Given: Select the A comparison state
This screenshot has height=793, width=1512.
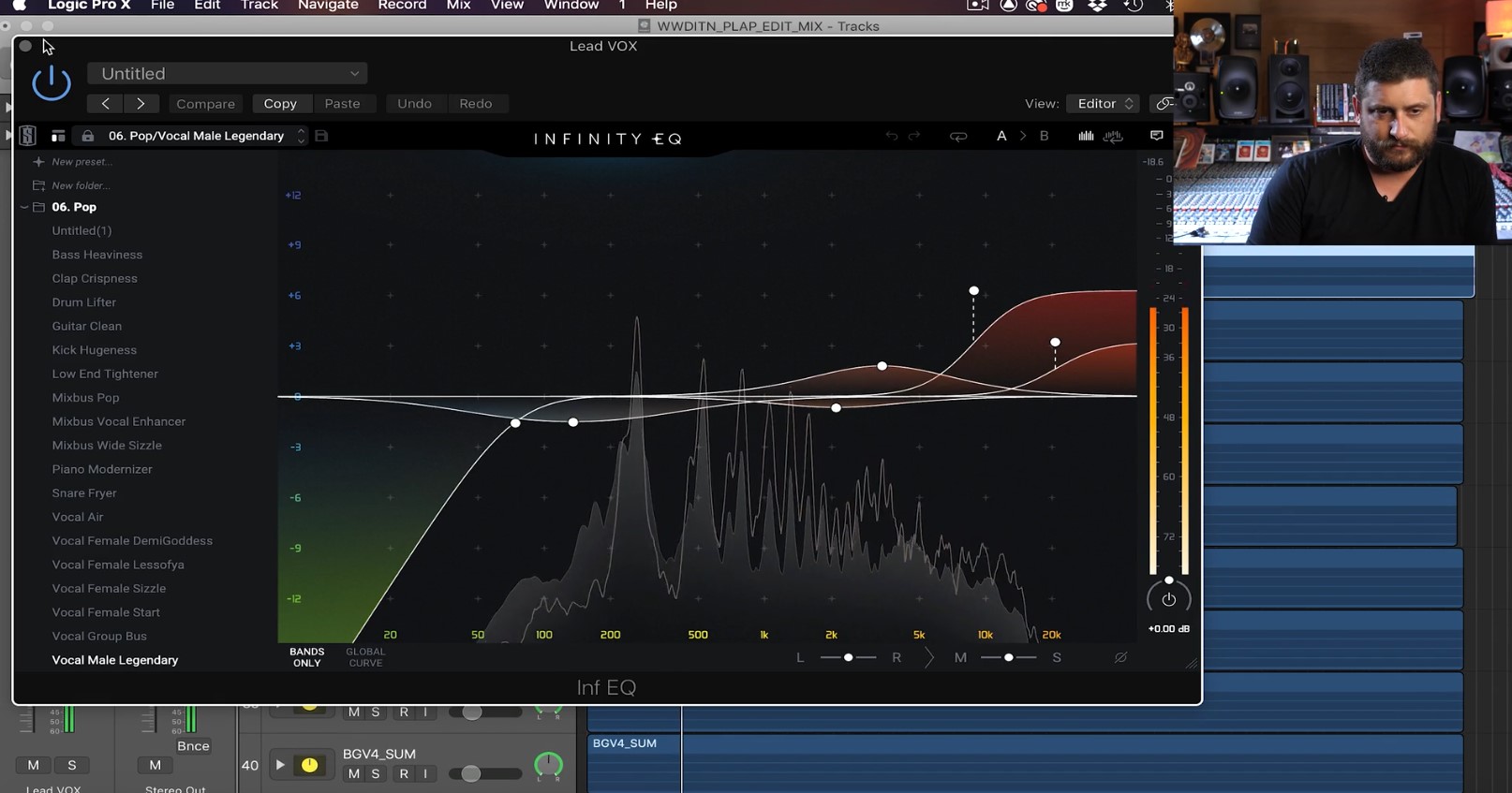Looking at the screenshot, I should click(1001, 136).
